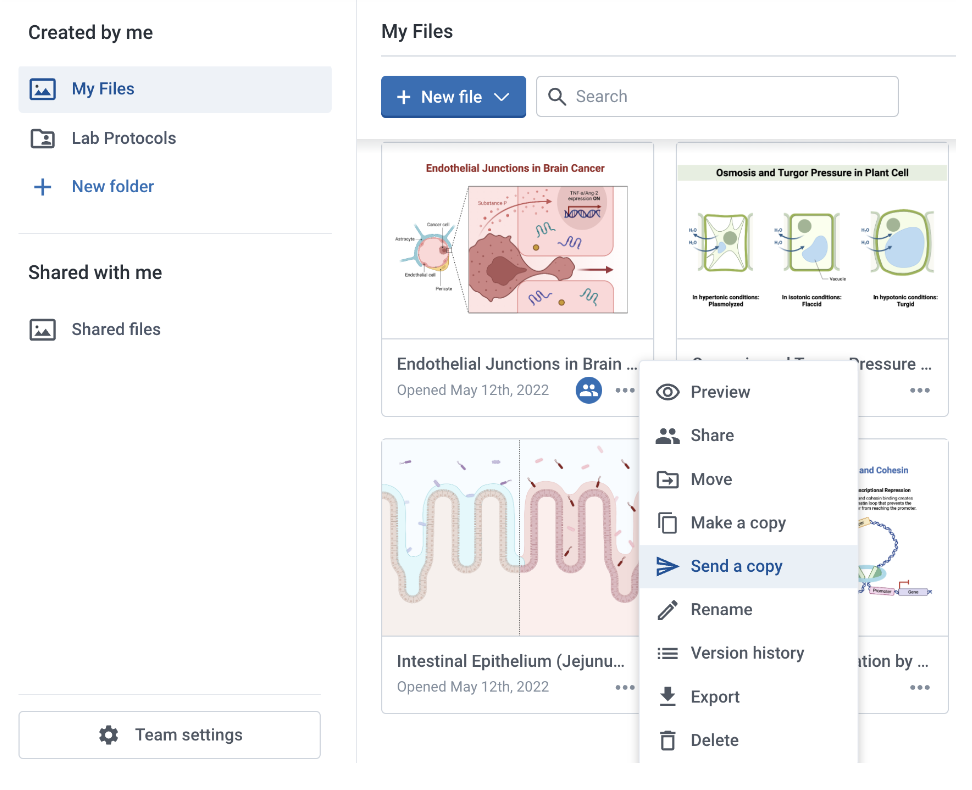The width and height of the screenshot is (972, 790).
Task: Click the New file button
Action: coord(453,97)
